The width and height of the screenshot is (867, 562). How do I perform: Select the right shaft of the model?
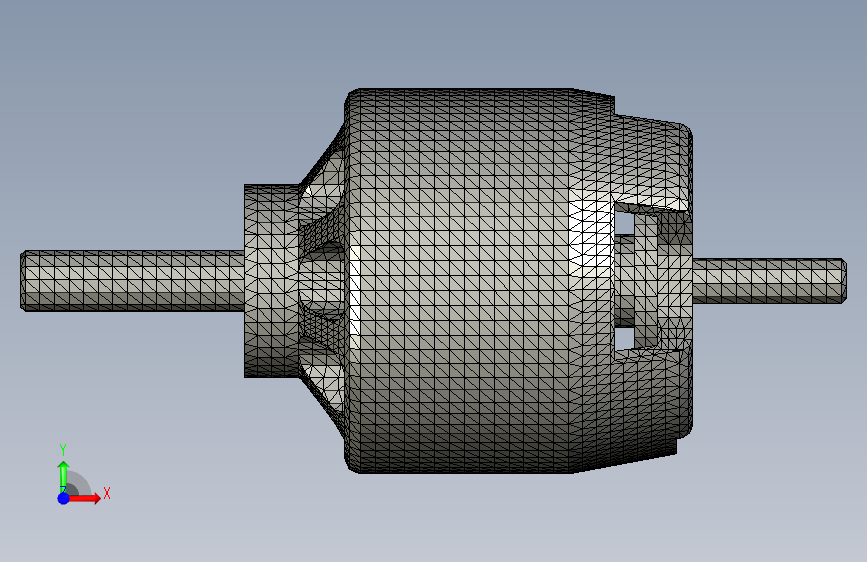769,281
